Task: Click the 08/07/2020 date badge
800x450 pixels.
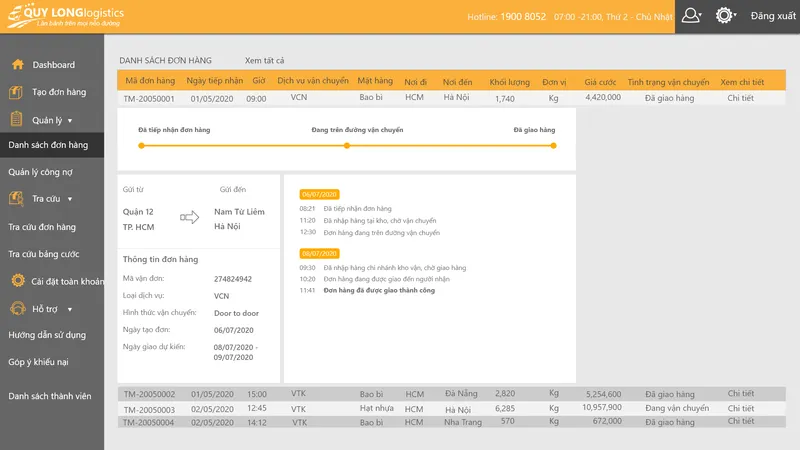Action: coord(319,254)
